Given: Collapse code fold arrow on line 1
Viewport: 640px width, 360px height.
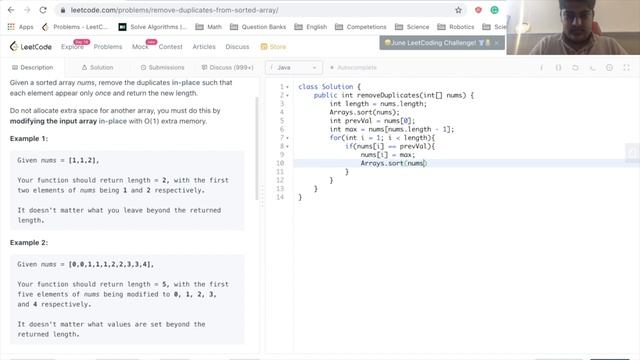Looking at the screenshot, I should click(287, 87).
